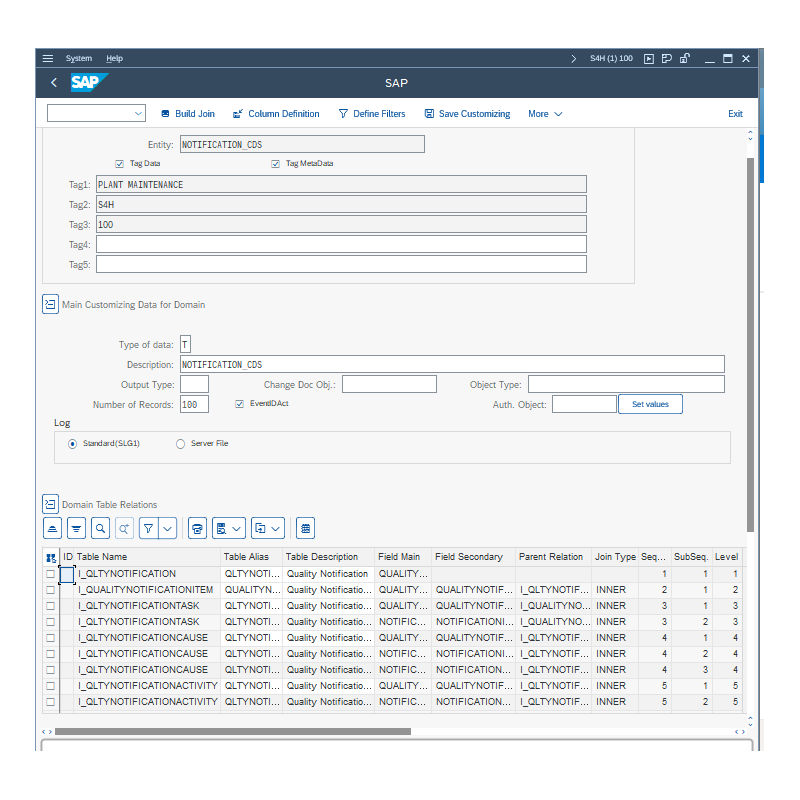The image size is (800, 800).
Task: Select the Sort Ascending icon above the table
Action: (52, 528)
